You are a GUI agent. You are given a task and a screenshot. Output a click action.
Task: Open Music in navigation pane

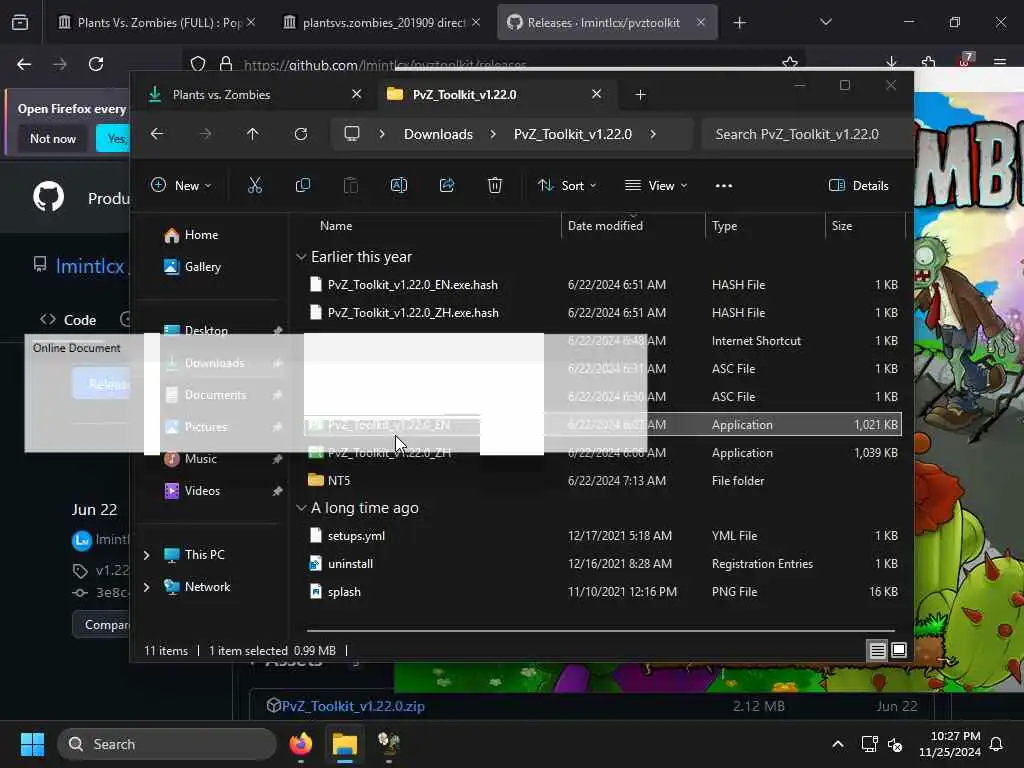coord(200,458)
